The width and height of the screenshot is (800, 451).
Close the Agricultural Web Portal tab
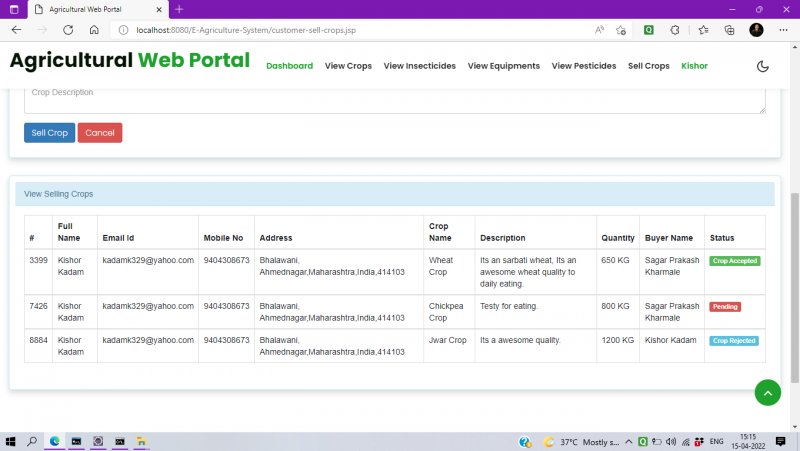(x=159, y=9)
